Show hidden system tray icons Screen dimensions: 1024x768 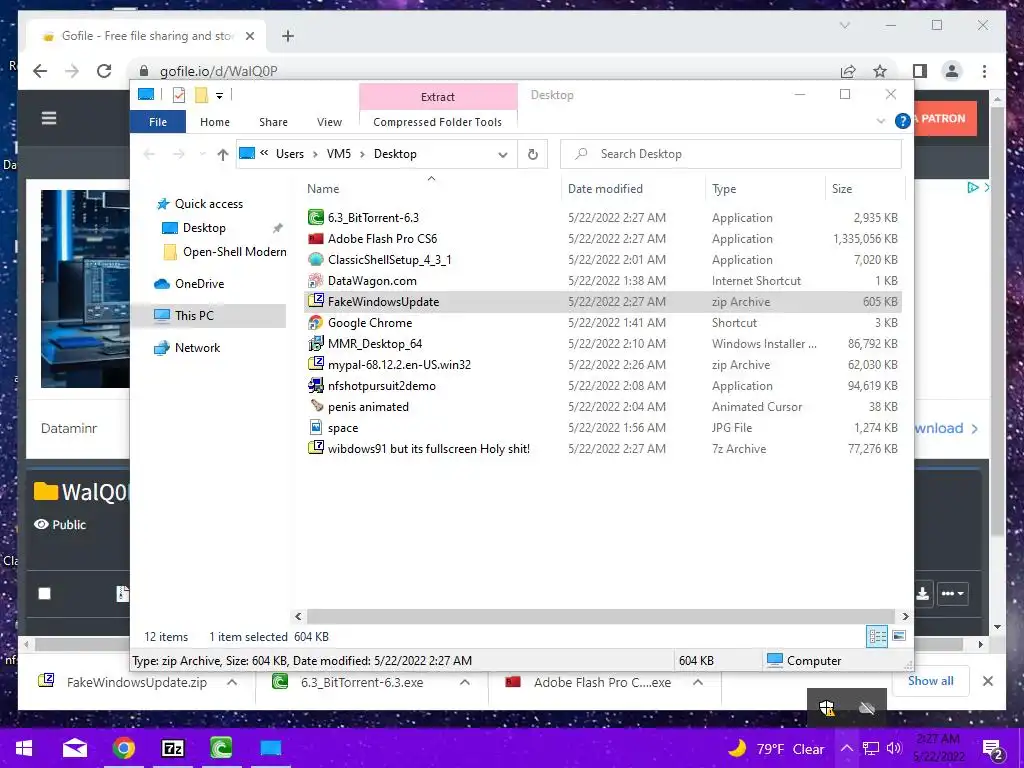846,748
